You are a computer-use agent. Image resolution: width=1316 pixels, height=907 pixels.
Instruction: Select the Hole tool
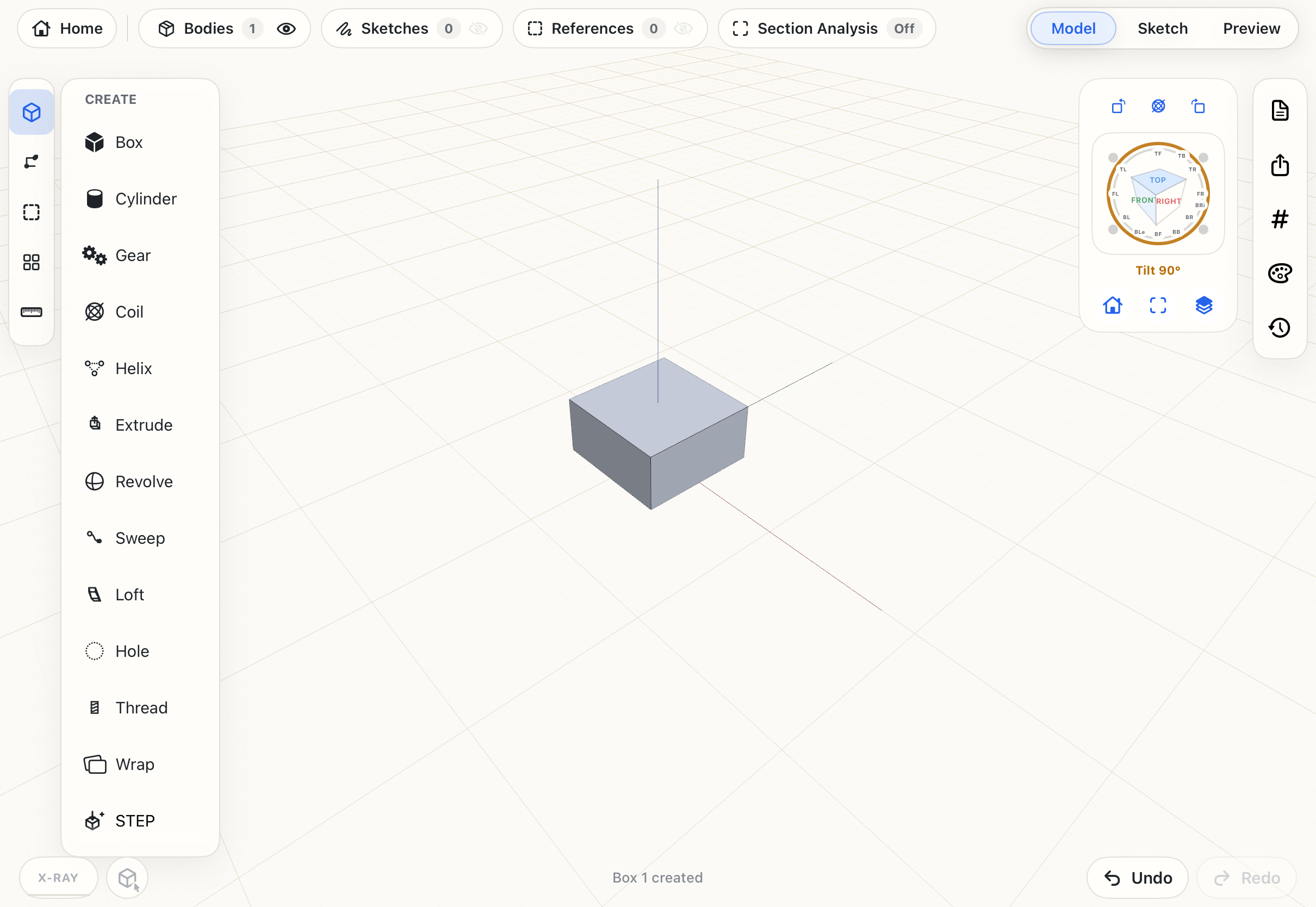point(140,651)
